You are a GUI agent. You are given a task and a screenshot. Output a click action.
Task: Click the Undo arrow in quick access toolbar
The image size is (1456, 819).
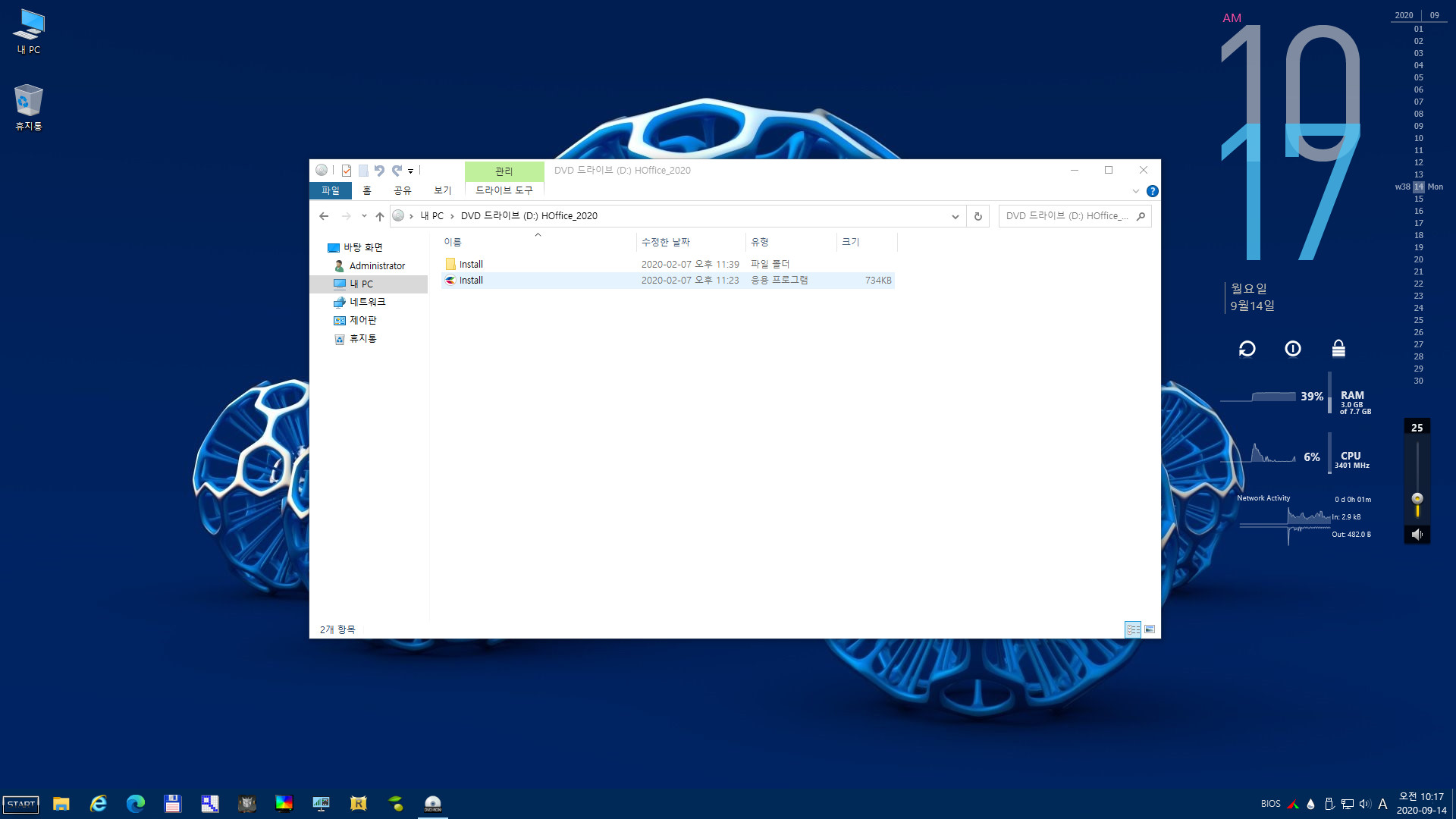click(379, 171)
